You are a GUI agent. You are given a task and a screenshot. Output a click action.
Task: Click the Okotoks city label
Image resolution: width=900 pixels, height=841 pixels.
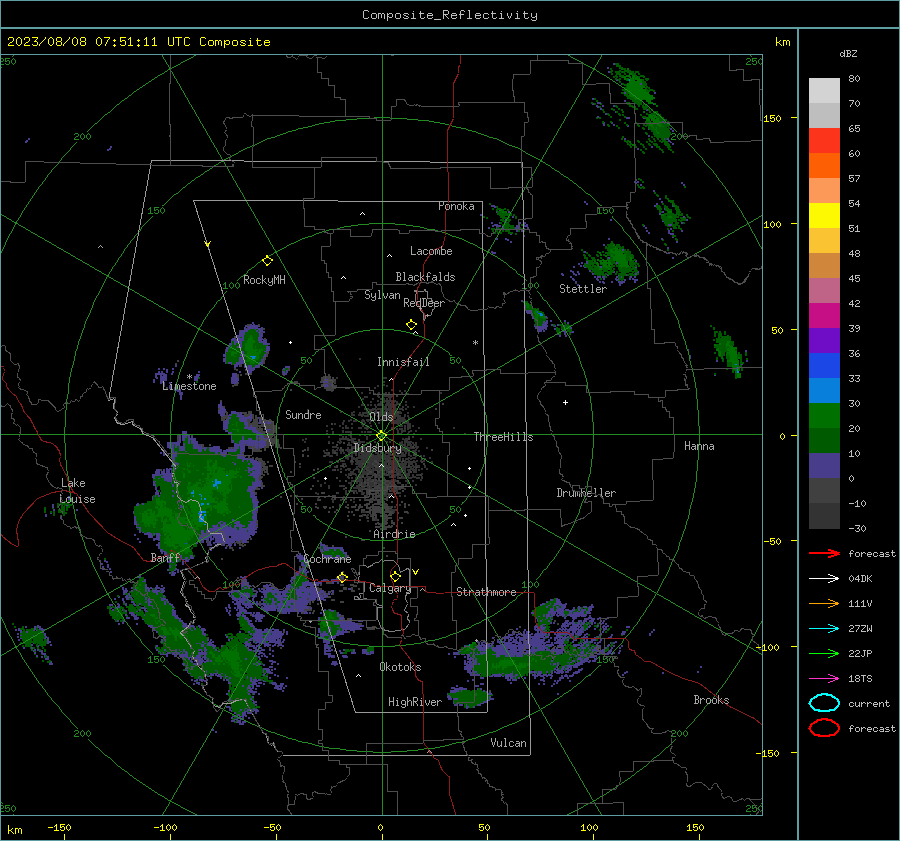(400, 667)
